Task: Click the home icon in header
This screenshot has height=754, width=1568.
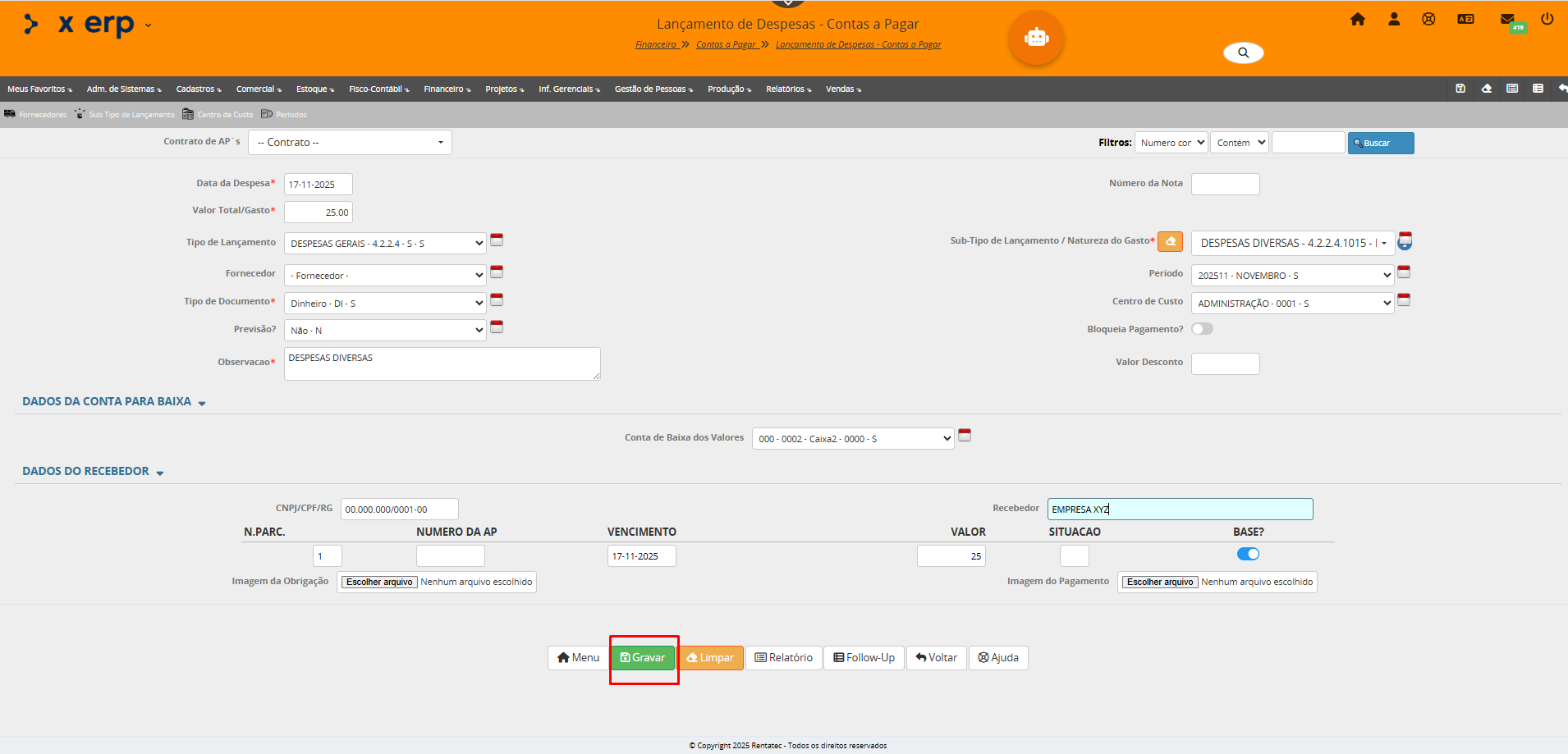Action: coord(1358,19)
